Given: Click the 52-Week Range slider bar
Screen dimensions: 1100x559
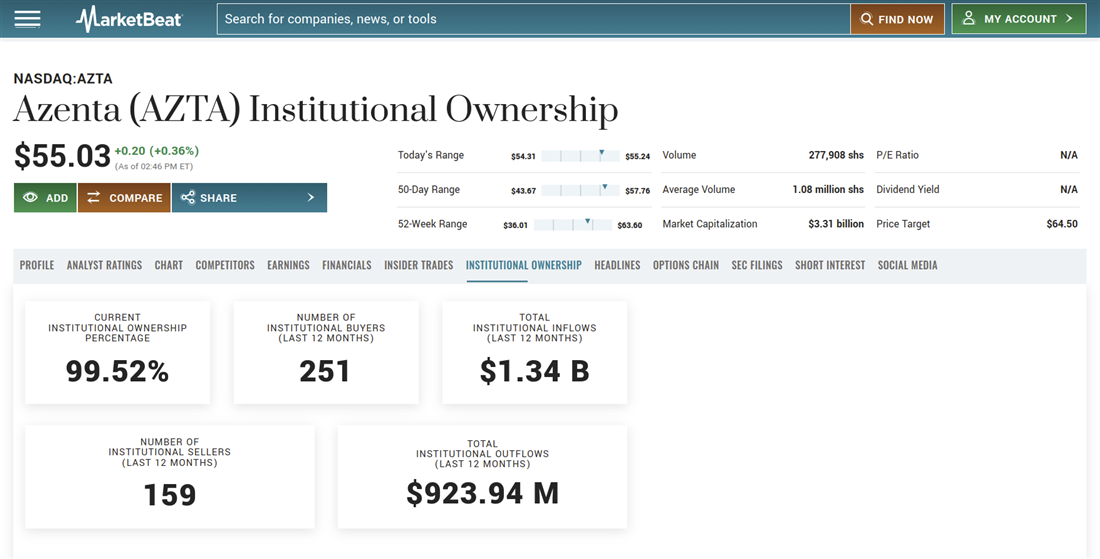Looking at the screenshot, I should tap(577, 225).
